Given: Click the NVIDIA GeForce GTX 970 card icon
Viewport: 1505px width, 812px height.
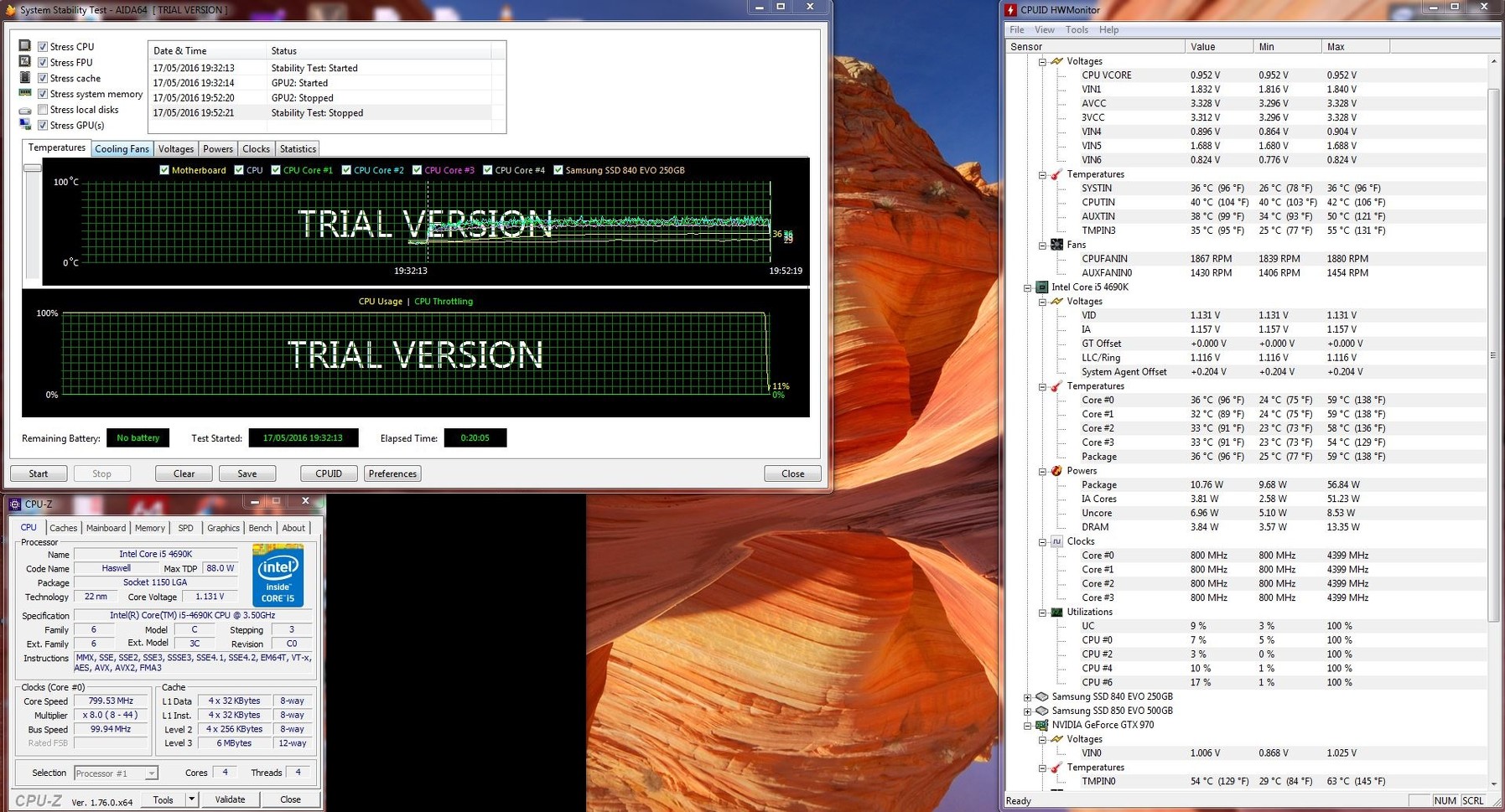Looking at the screenshot, I should [x=1041, y=725].
